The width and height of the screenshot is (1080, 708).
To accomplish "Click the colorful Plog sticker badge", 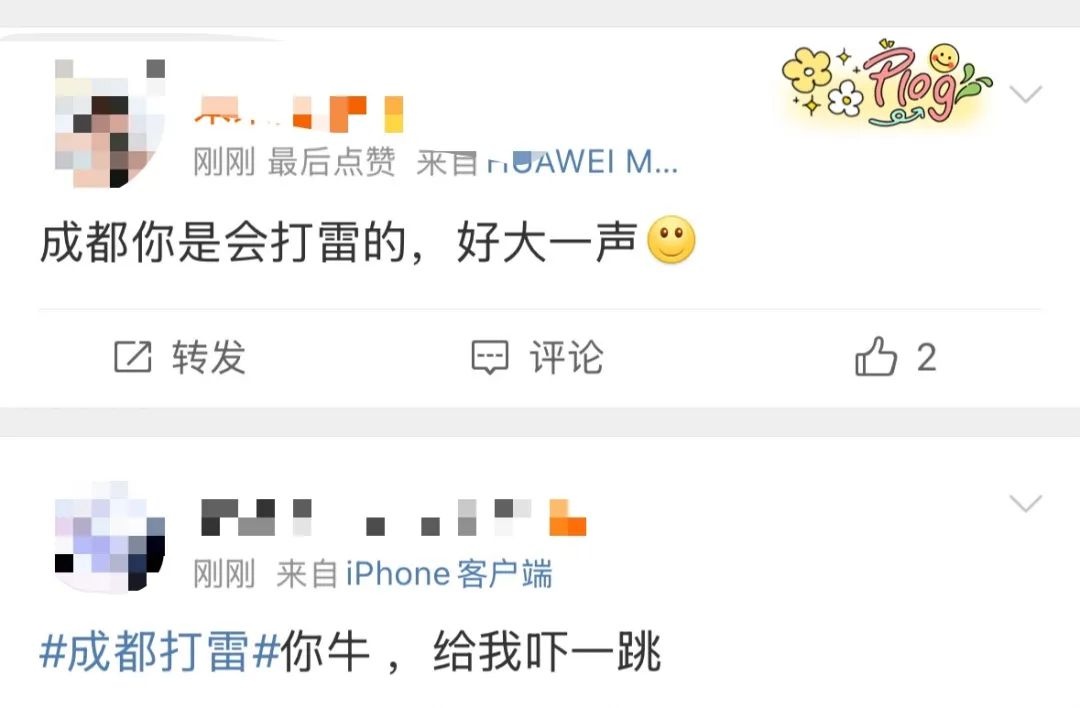I will 886,84.
